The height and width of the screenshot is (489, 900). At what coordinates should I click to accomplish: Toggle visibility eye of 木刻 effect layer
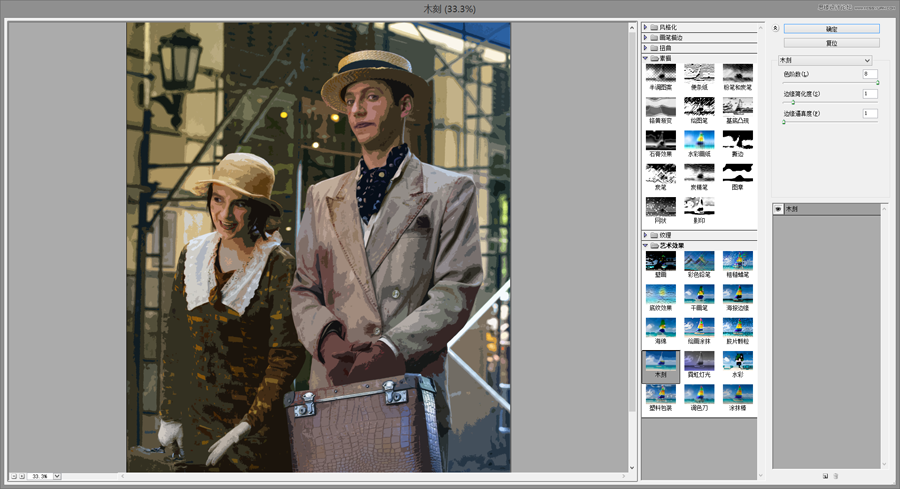click(x=778, y=209)
